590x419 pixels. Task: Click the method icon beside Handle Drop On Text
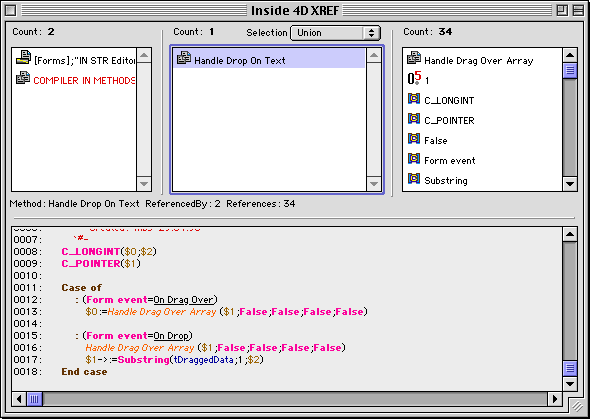[x=184, y=58]
